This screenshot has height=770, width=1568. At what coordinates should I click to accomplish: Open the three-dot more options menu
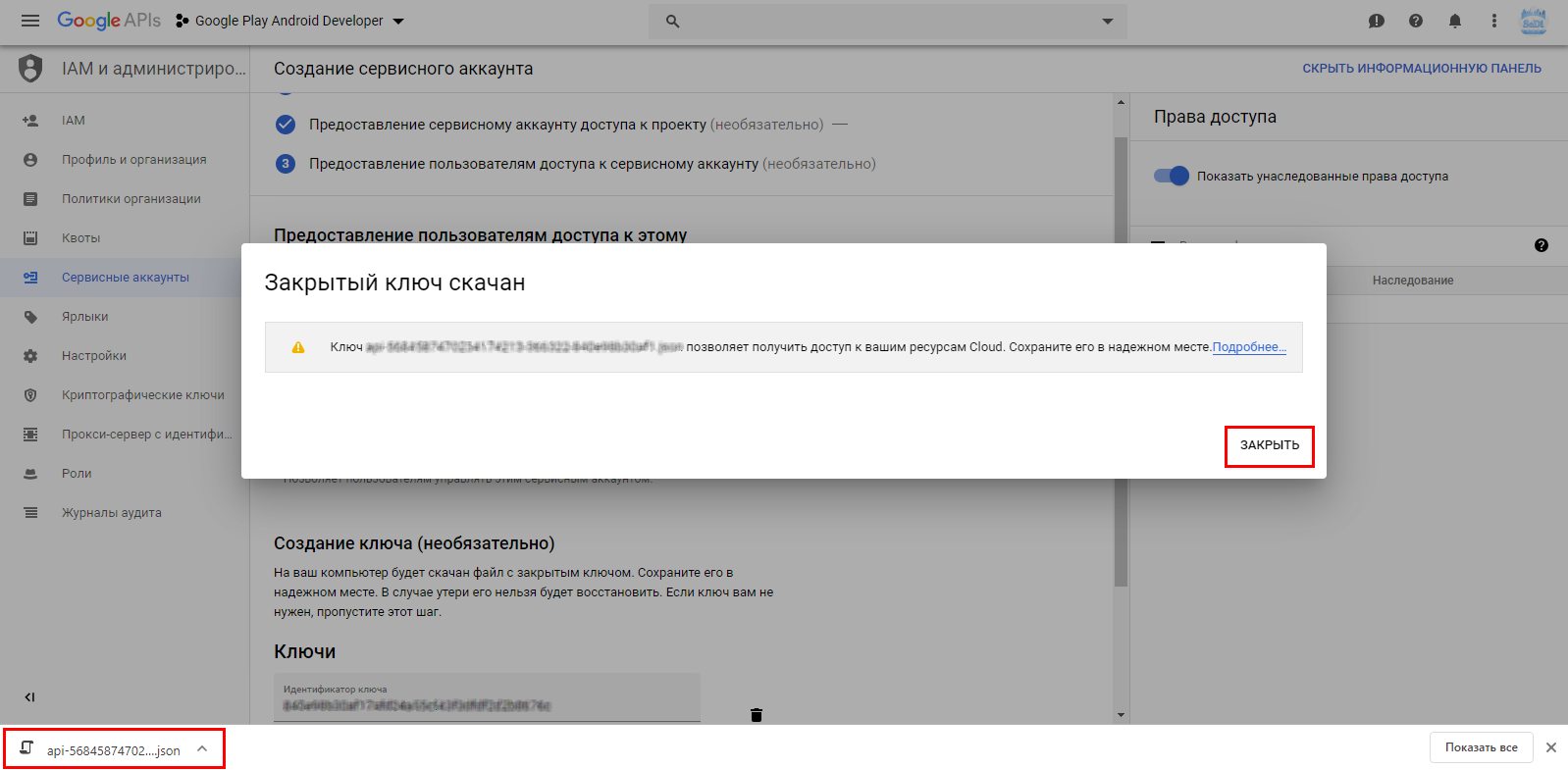1494,21
